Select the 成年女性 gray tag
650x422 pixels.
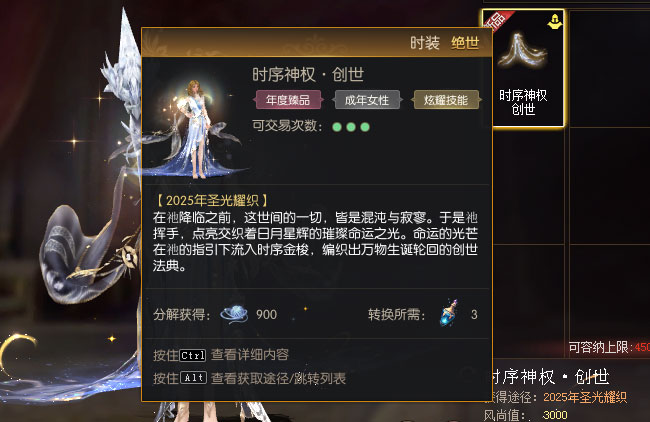[x=367, y=100]
